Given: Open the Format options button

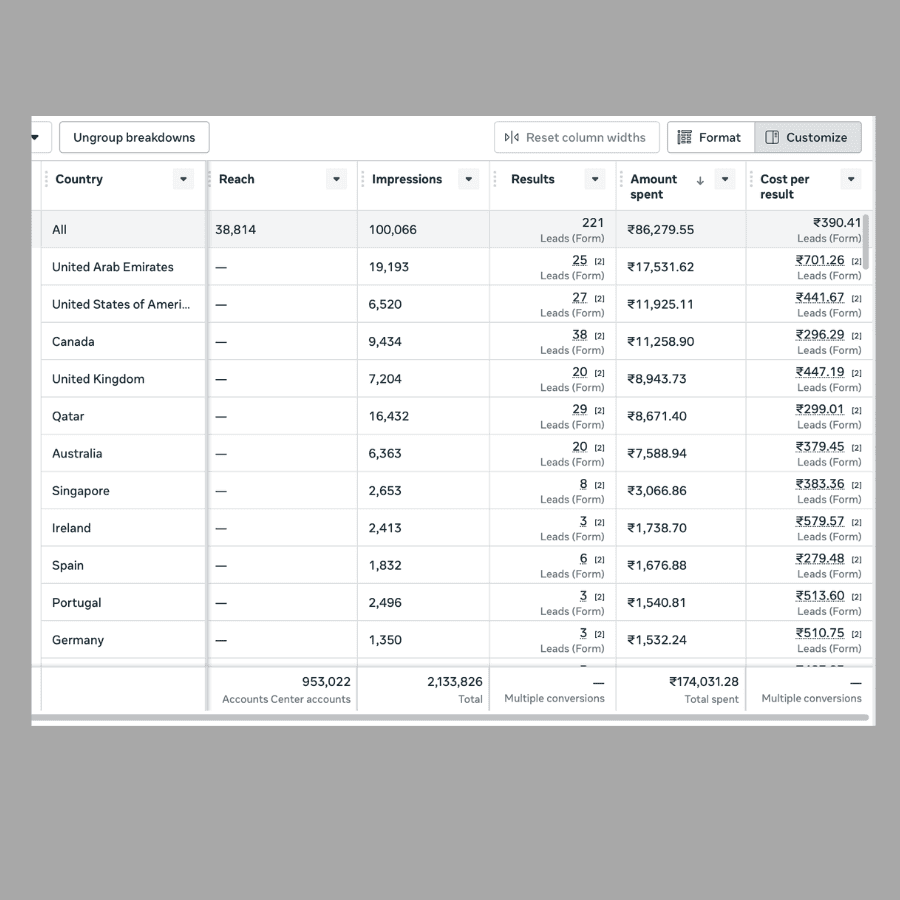Looking at the screenshot, I should tap(711, 137).
